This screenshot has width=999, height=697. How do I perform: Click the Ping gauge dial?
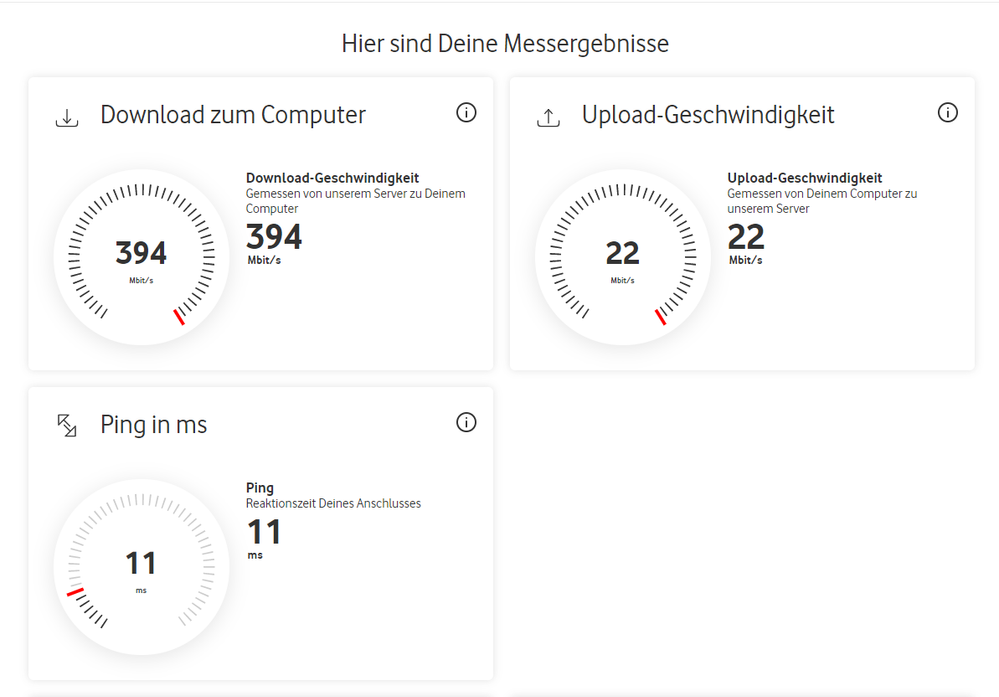point(140,565)
